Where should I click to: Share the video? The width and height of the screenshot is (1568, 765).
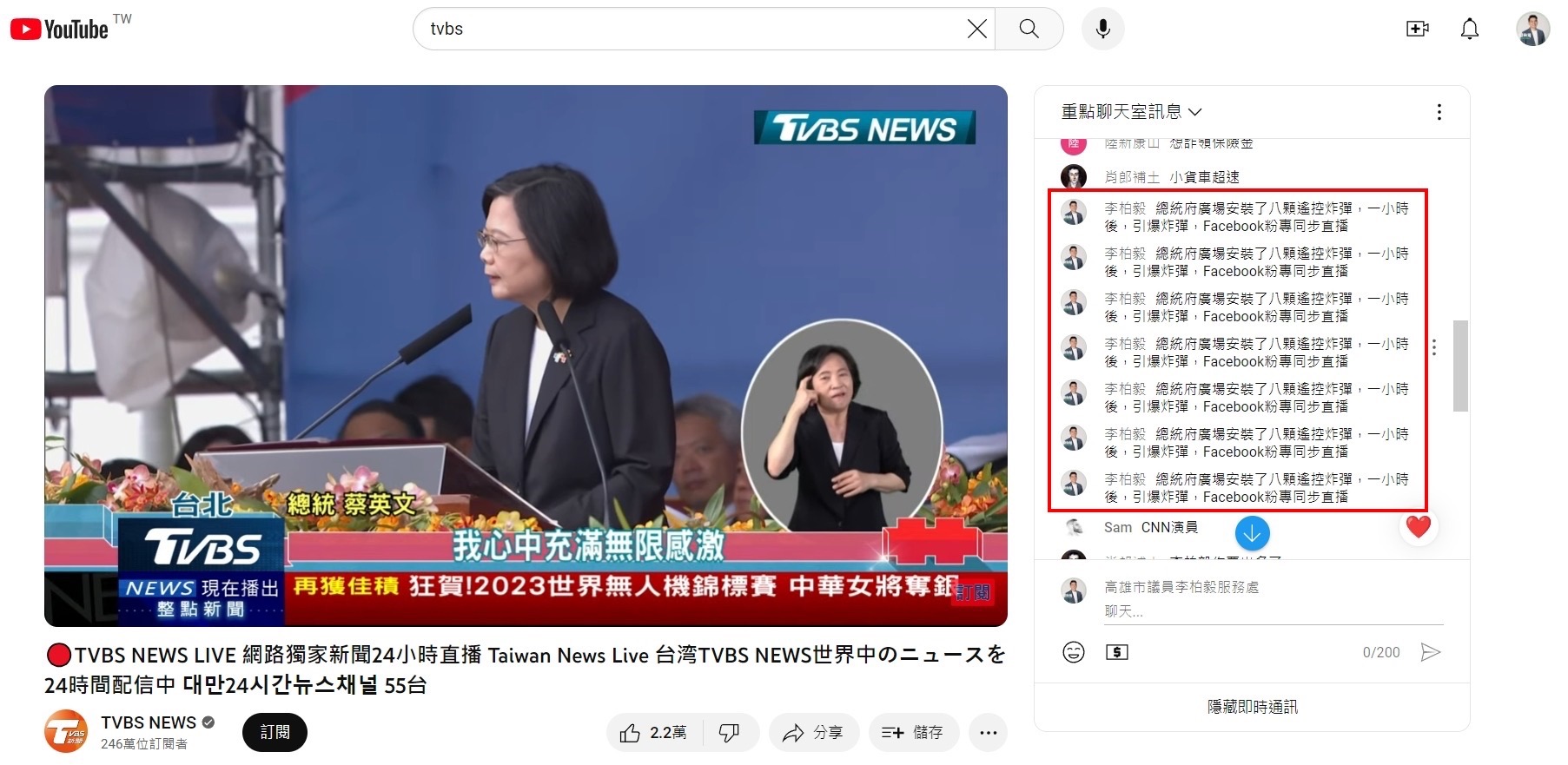pos(812,733)
